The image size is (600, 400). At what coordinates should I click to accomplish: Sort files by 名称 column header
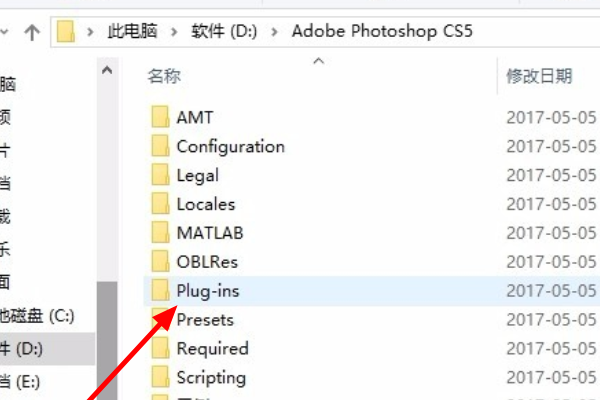[164, 75]
